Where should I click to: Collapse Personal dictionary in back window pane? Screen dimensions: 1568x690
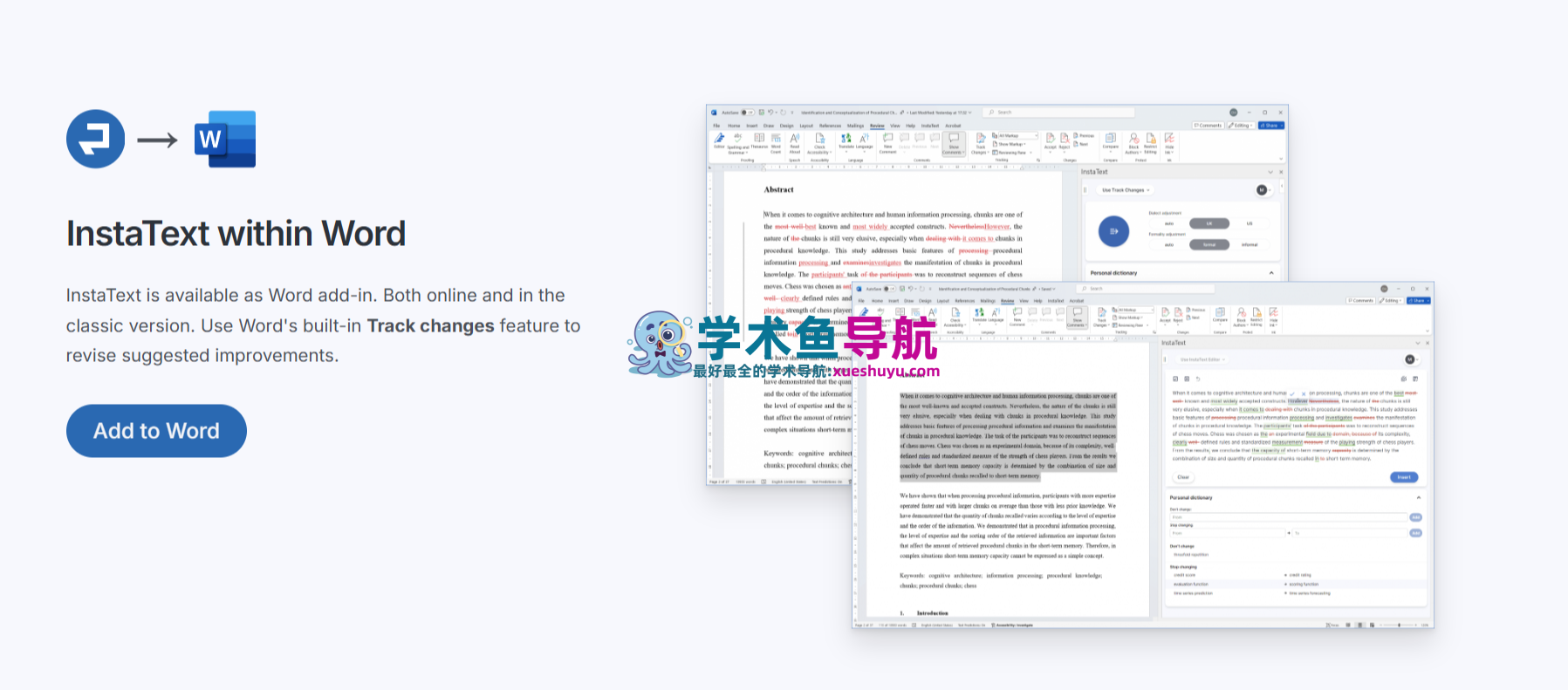click(x=1271, y=273)
